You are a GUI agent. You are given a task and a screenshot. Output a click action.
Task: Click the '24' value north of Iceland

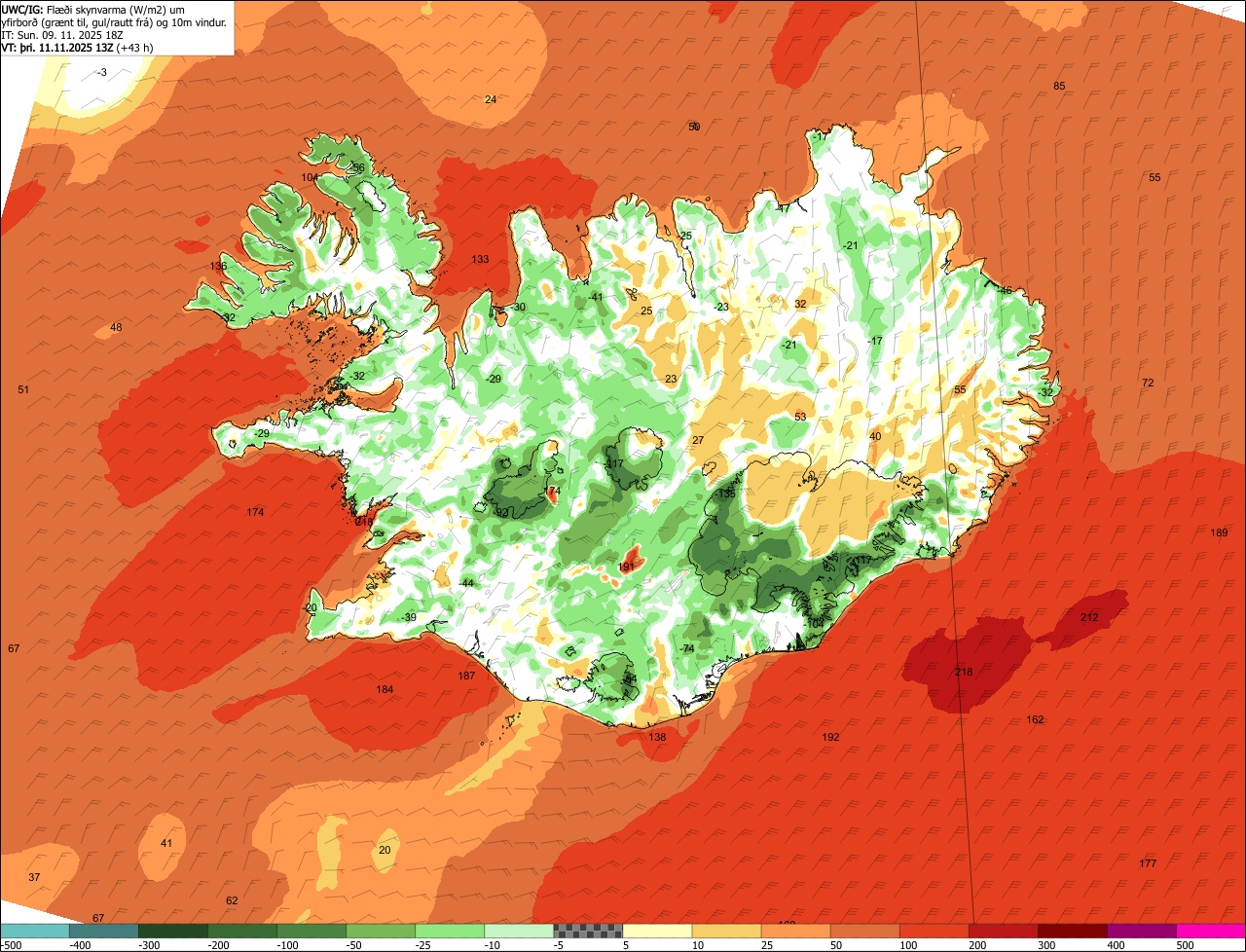(x=491, y=99)
